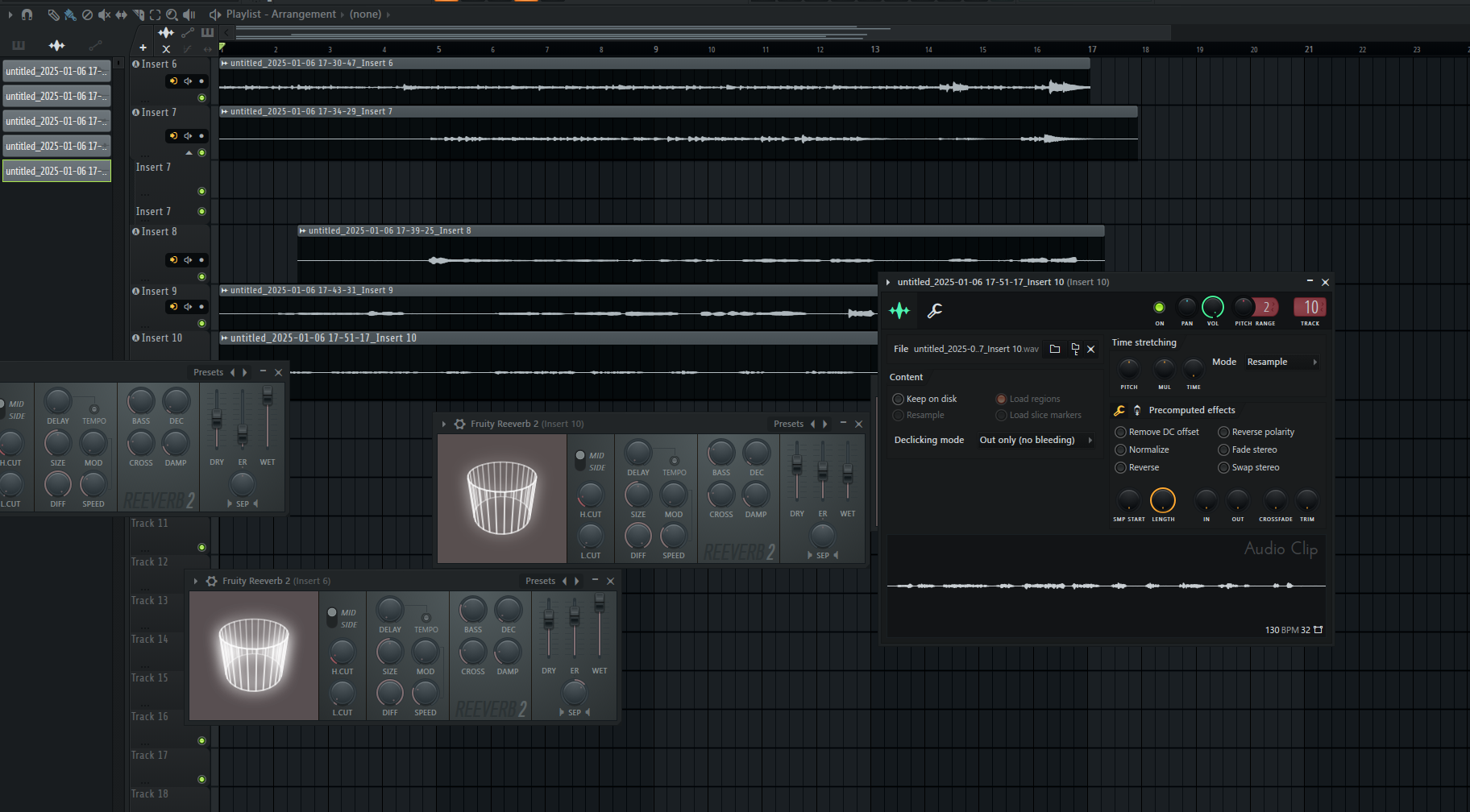Toggle the playlist snap magnet icon
The image size is (1470, 812).
27,14
